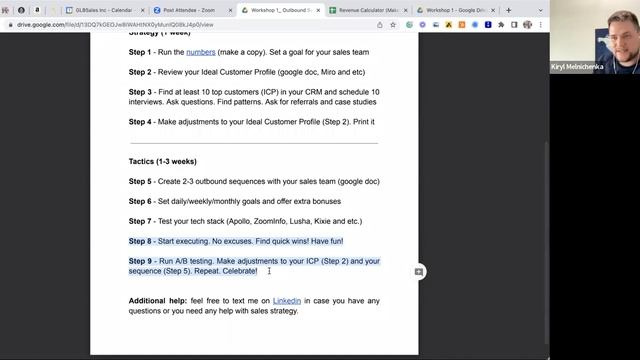Close the Workshop 1 Google Drive tab

click(x=493, y=10)
